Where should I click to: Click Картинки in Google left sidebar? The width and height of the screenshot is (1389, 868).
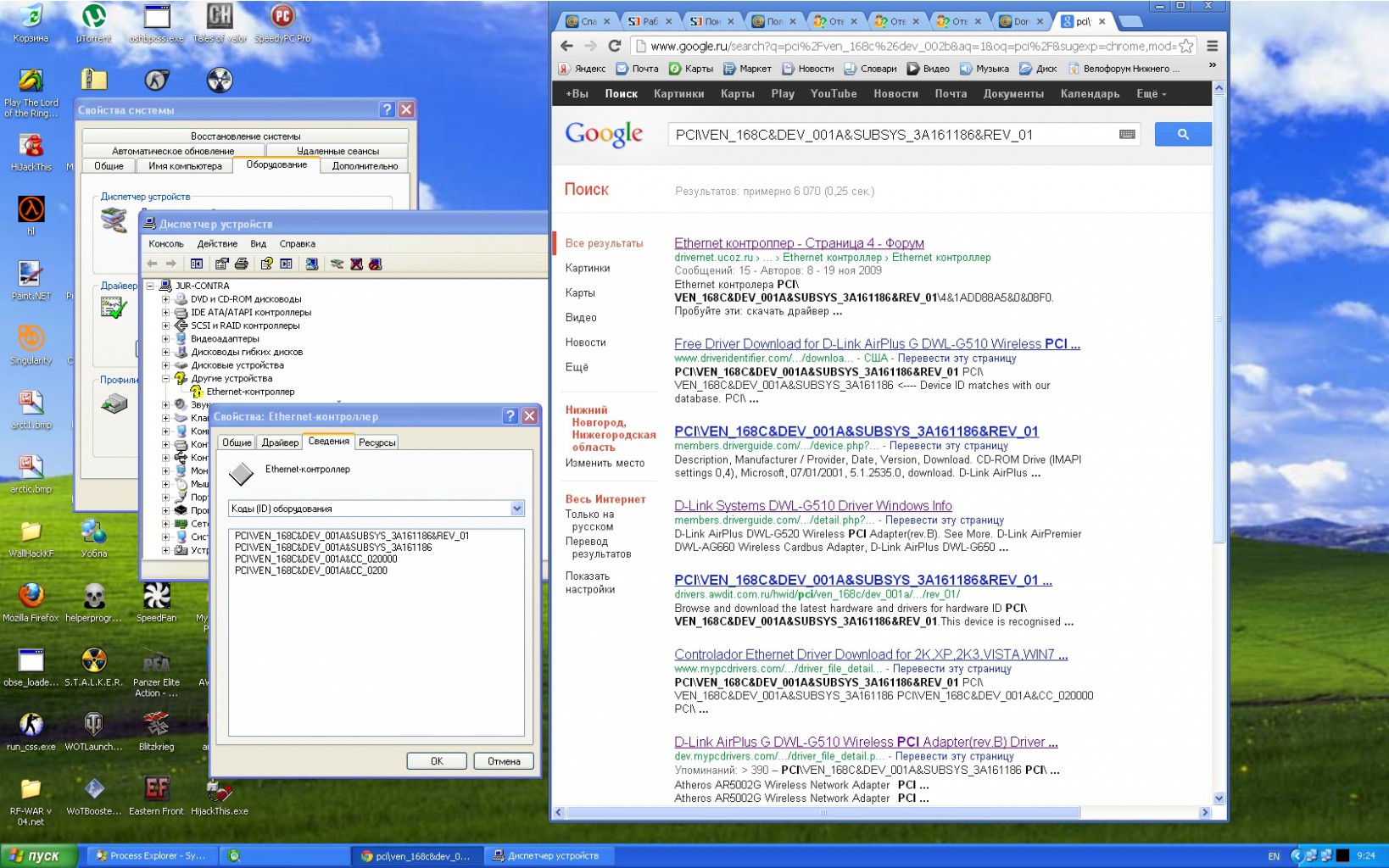(588, 268)
